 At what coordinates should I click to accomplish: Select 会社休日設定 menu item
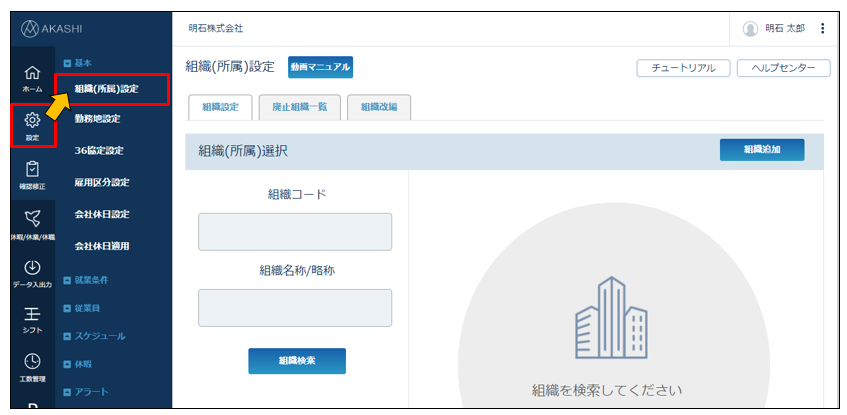102,215
